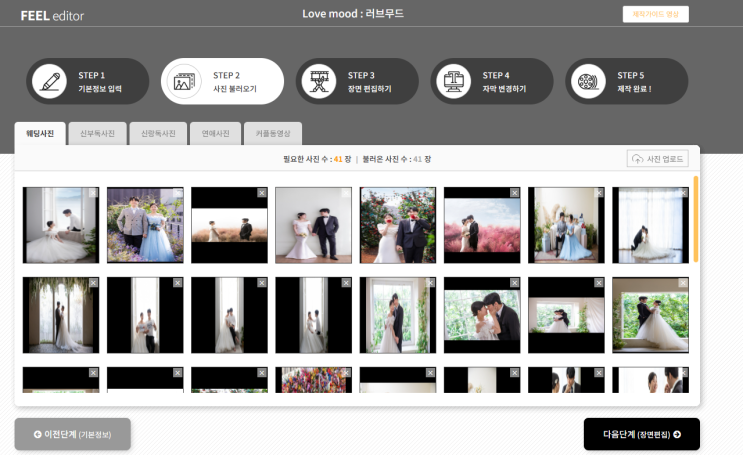Image resolution: width=743 pixels, height=455 pixels.
Task: Click the STEP 3 clapperboard icon
Action: click(x=319, y=82)
